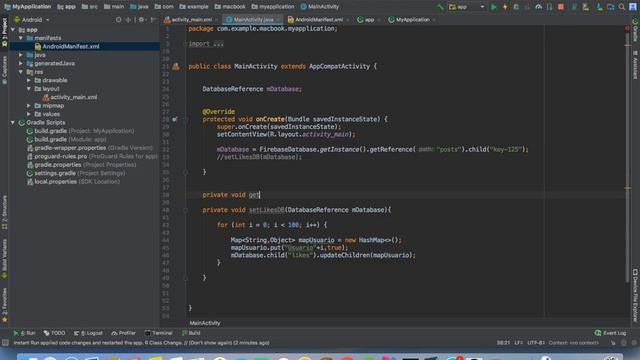Viewport: 640px width, 360px height.
Task: Open the Build tool window
Action: click(191, 333)
